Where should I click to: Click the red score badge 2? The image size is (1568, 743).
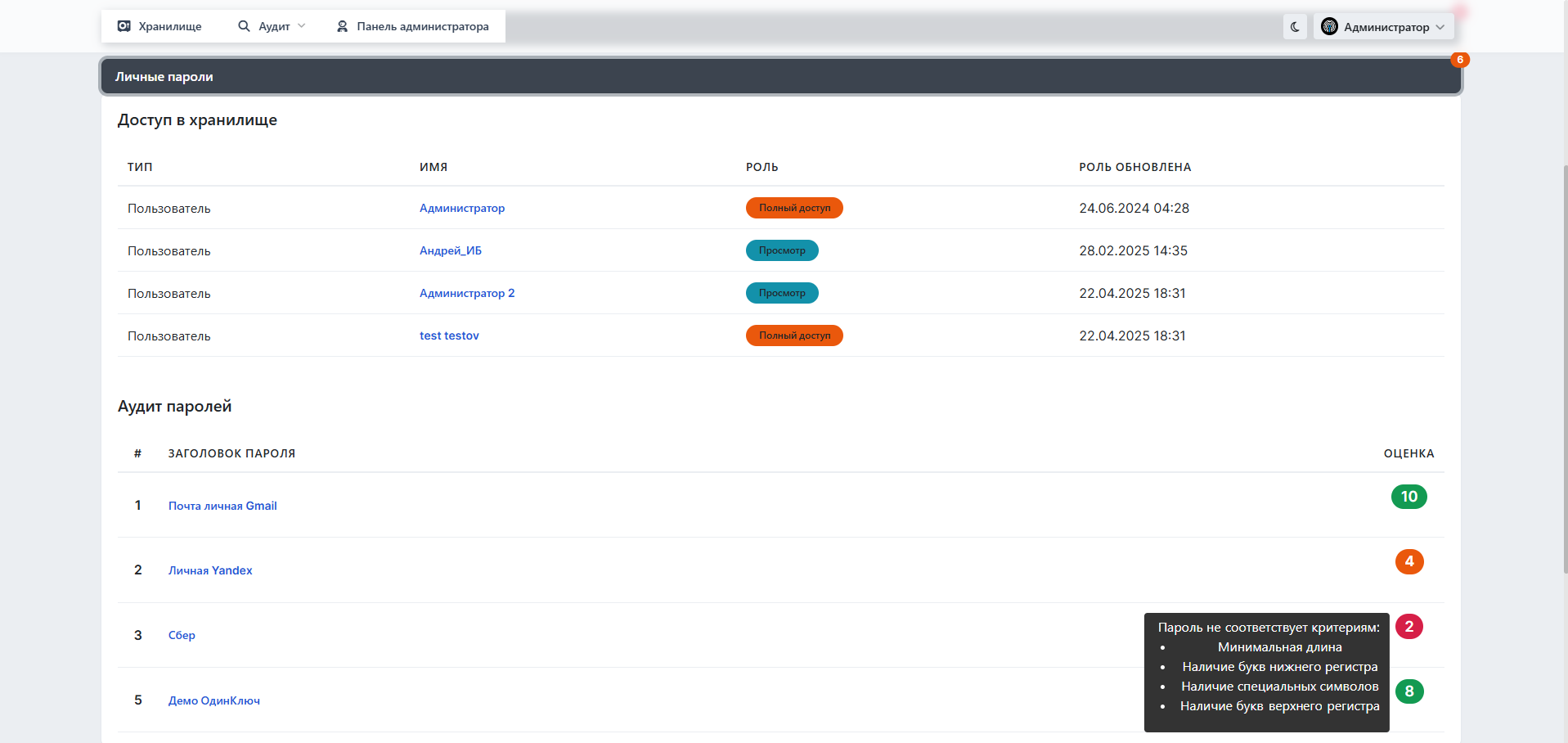point(1409,627)
